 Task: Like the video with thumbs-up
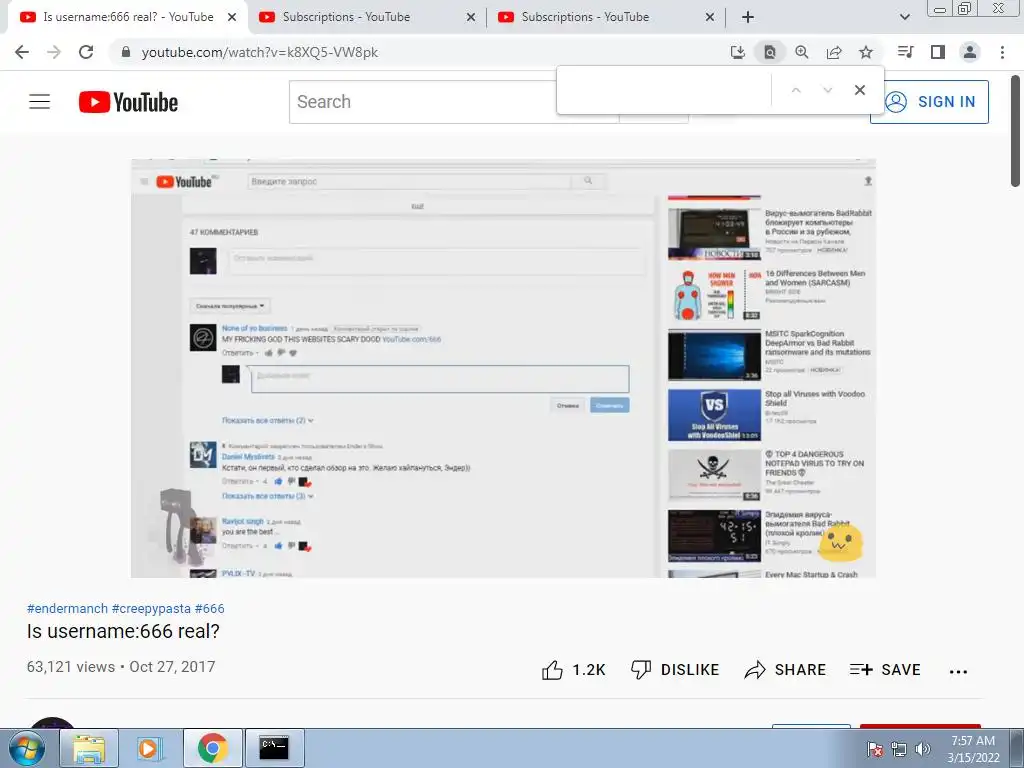pyautogui.click(x=574, y=670)
